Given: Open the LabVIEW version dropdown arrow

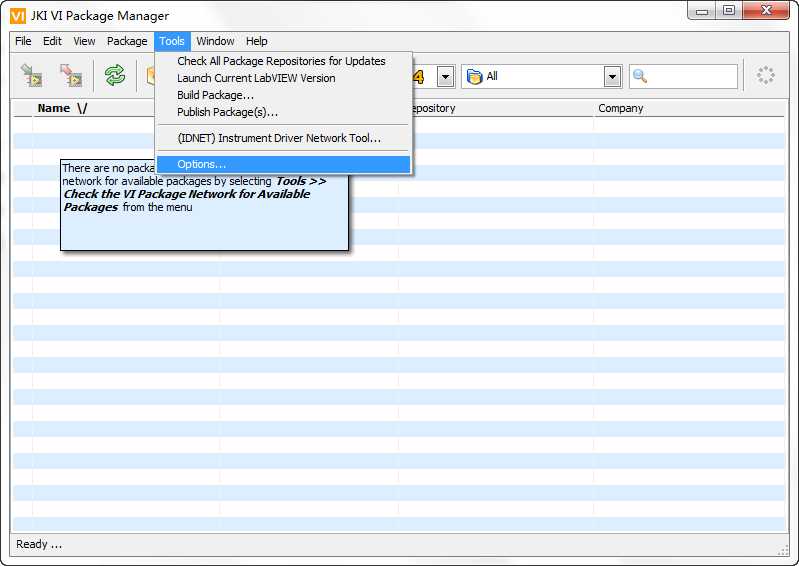Looking at the screenshot, I should coord(445,77).
